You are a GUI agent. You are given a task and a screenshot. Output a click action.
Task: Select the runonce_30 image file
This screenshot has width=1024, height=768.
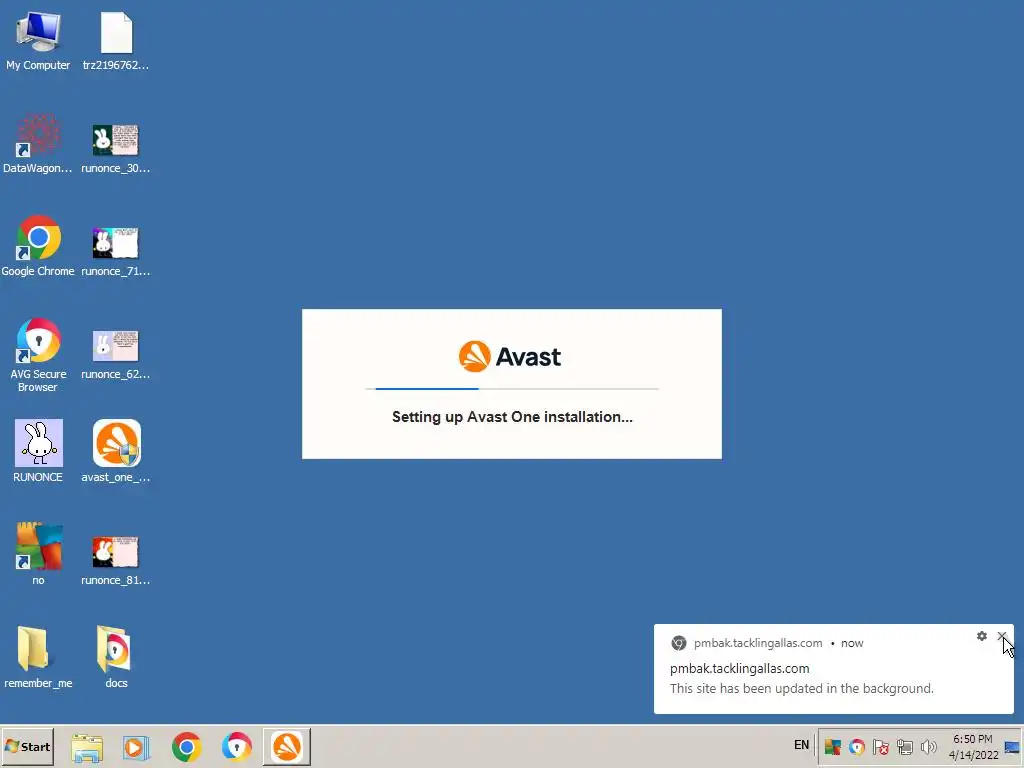pyautogui.click(x=116, y=149)
